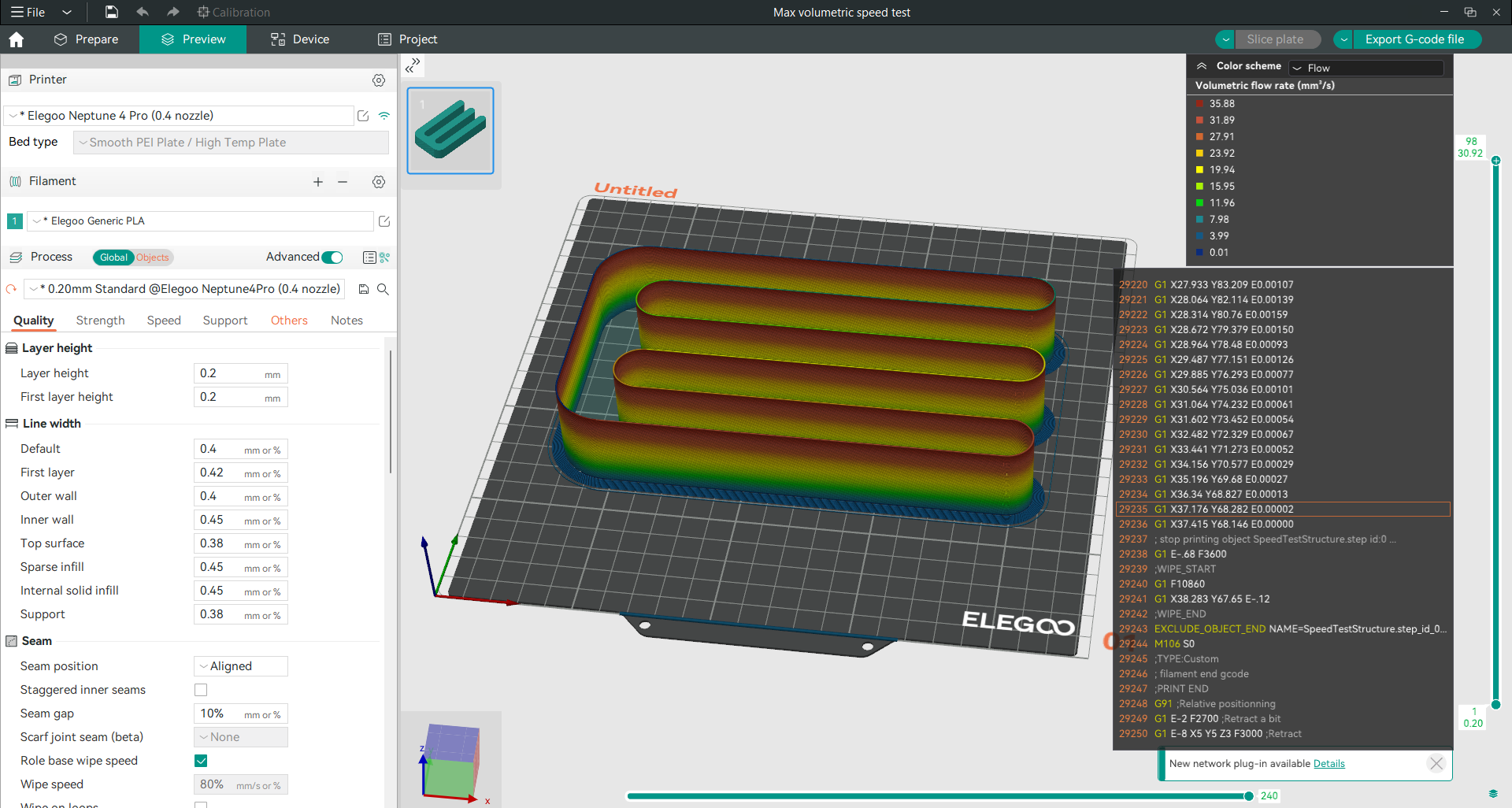Close the network plug-in notification

pos(1436,763)
